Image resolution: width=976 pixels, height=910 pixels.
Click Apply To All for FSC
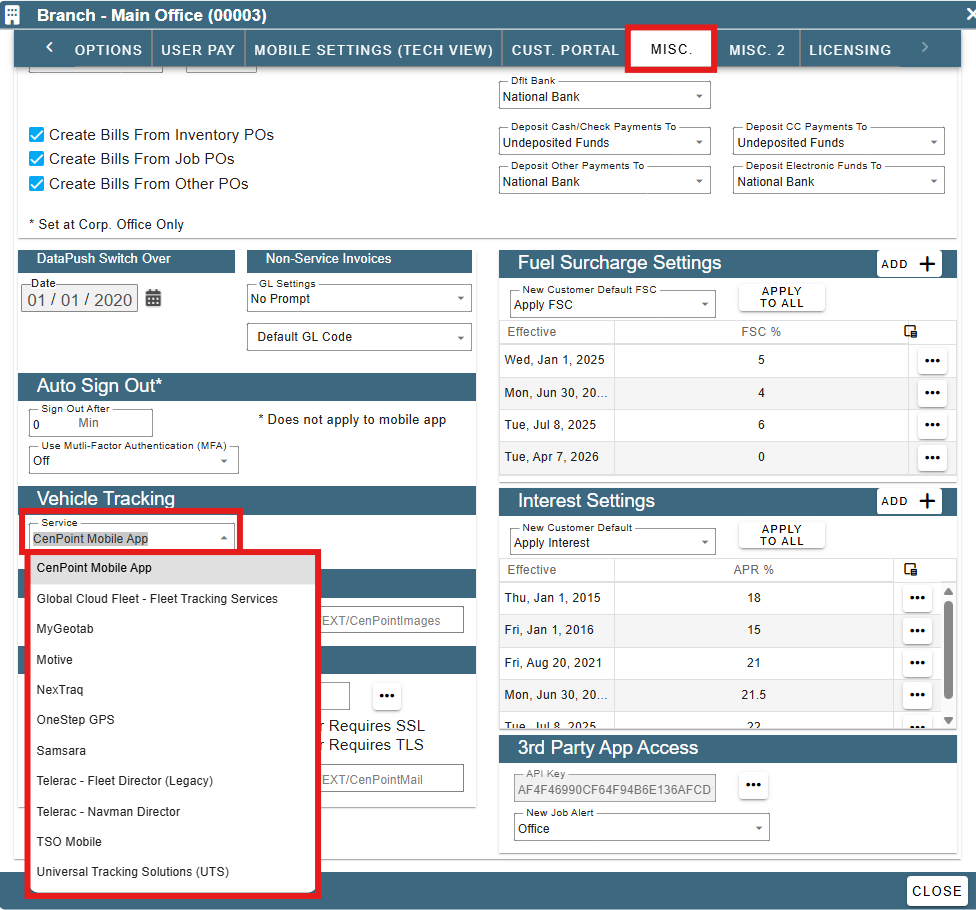pos(782,298)
